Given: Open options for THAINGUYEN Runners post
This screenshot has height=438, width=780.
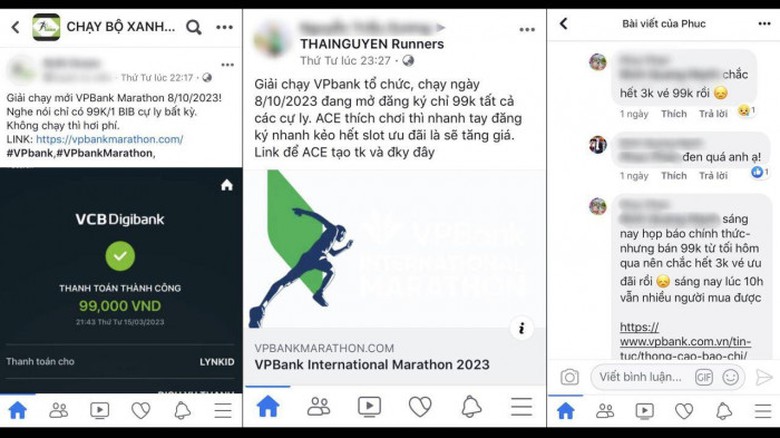Looking at the screenshot, I should (x=527, y=30).
